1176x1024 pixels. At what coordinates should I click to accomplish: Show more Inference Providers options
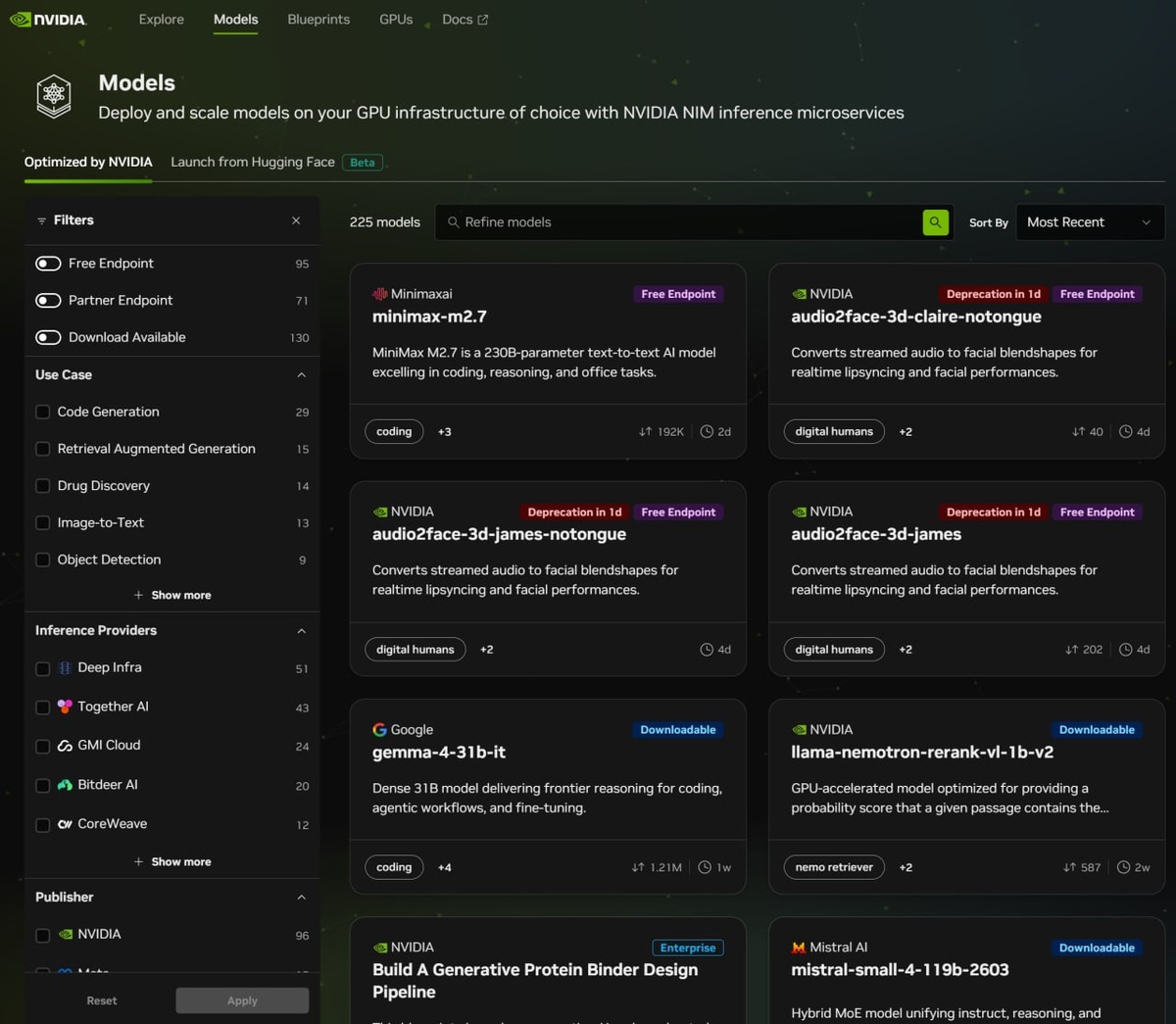[172, 862]
